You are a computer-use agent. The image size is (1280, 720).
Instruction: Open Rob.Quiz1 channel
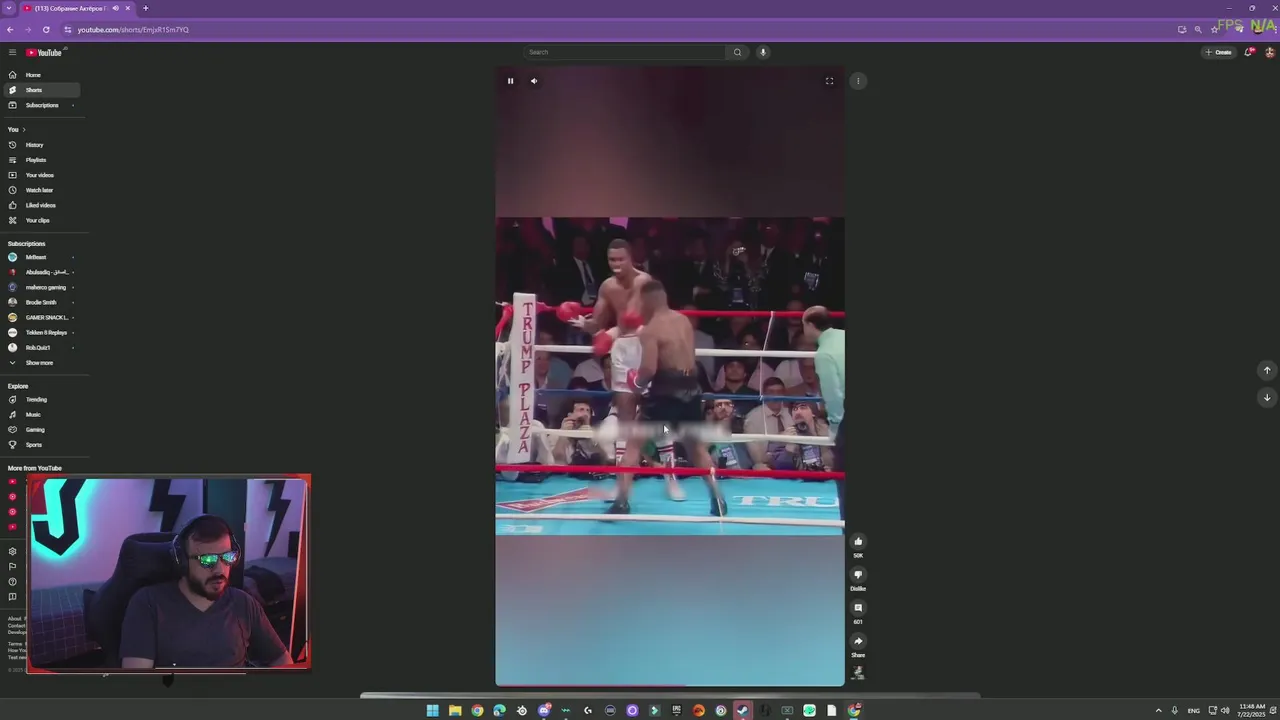click(40, 347)
